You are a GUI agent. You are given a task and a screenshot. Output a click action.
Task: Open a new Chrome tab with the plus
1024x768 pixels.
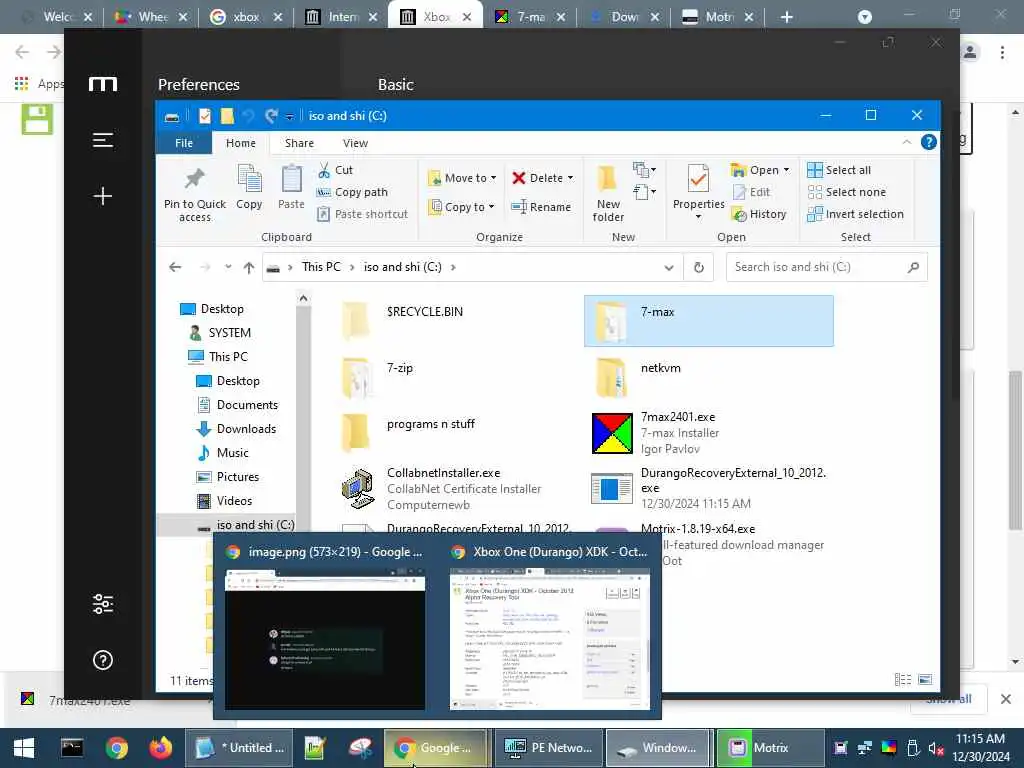point(786,17)
